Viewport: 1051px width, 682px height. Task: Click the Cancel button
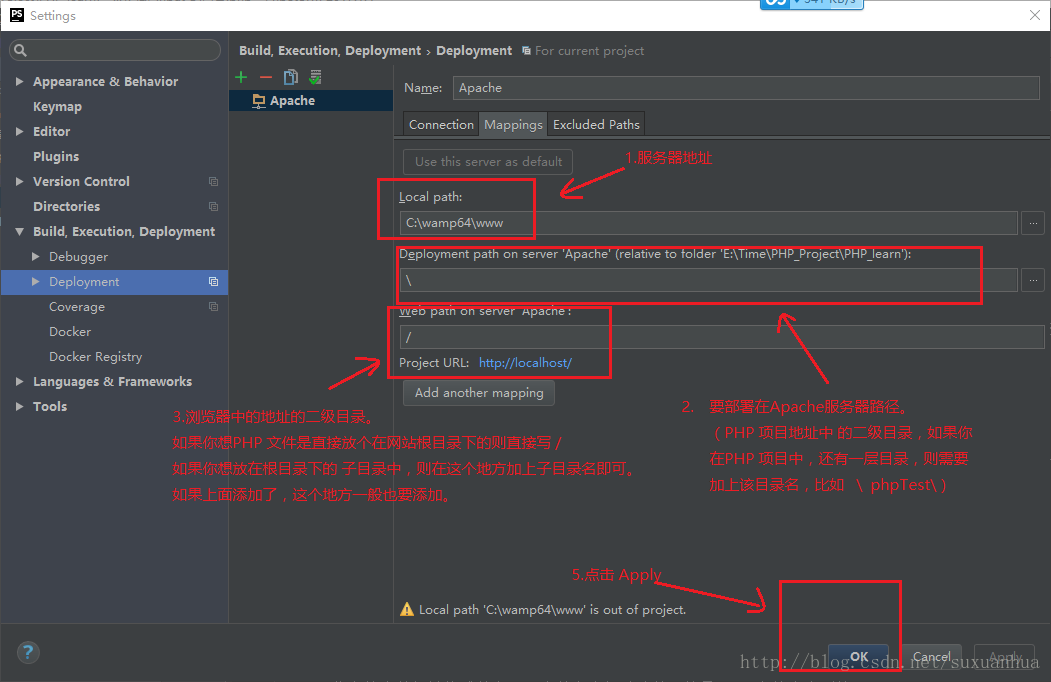tap(932, 657)
